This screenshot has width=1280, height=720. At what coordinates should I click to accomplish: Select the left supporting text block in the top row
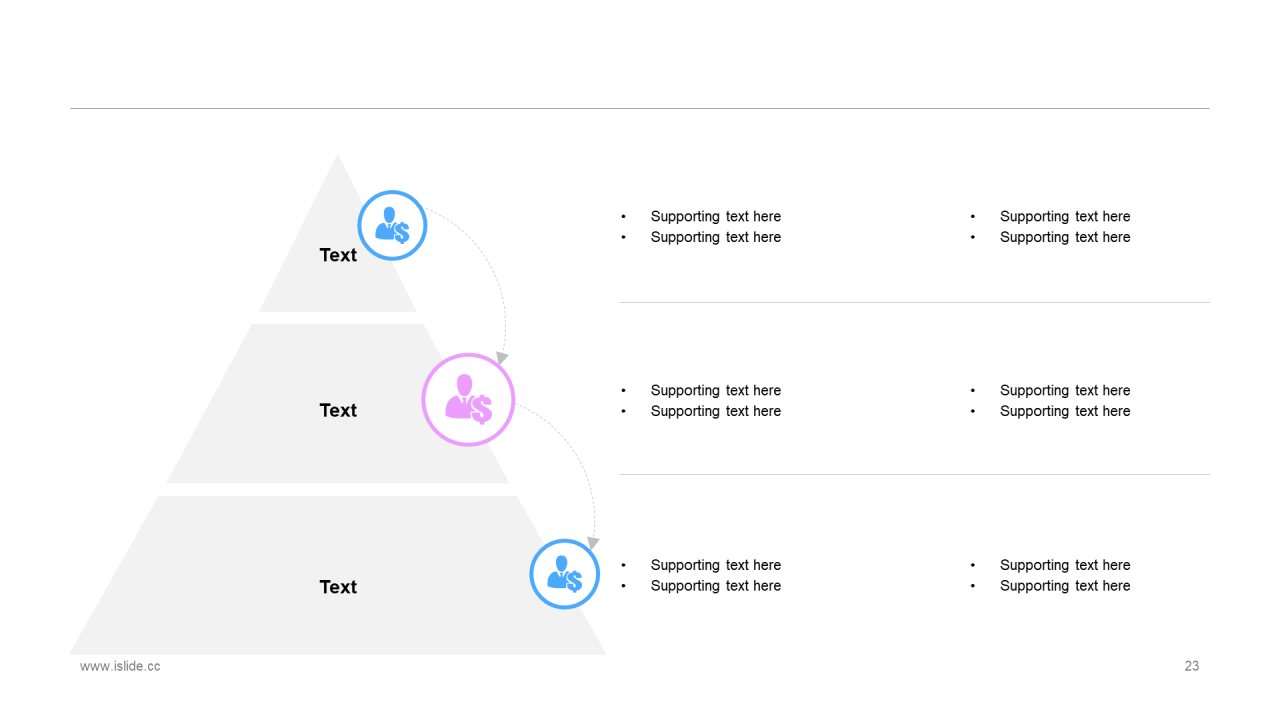[715, 227]
